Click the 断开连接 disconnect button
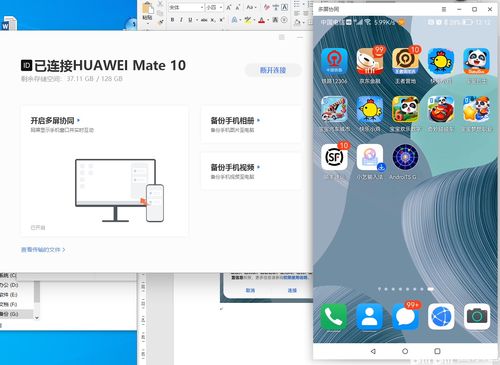The height and width of the screenshot is (365, 500). pos(273,70)
